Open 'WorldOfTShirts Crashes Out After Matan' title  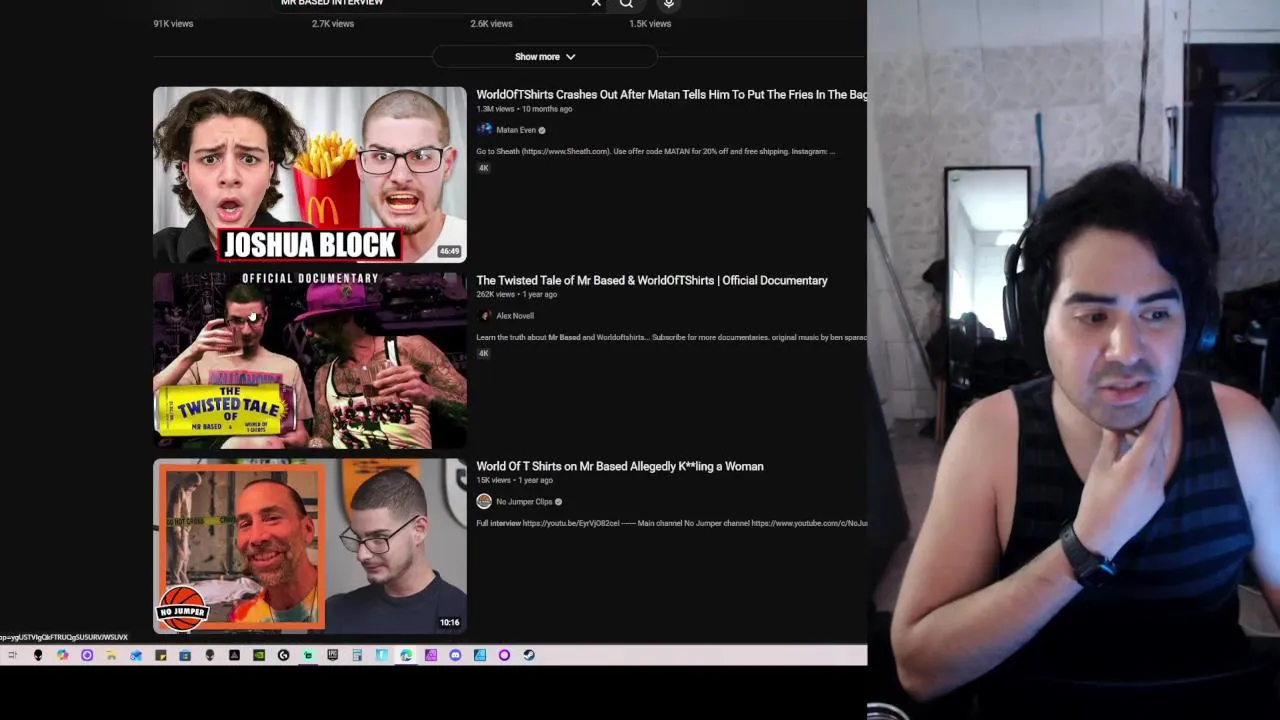point(672,95)
